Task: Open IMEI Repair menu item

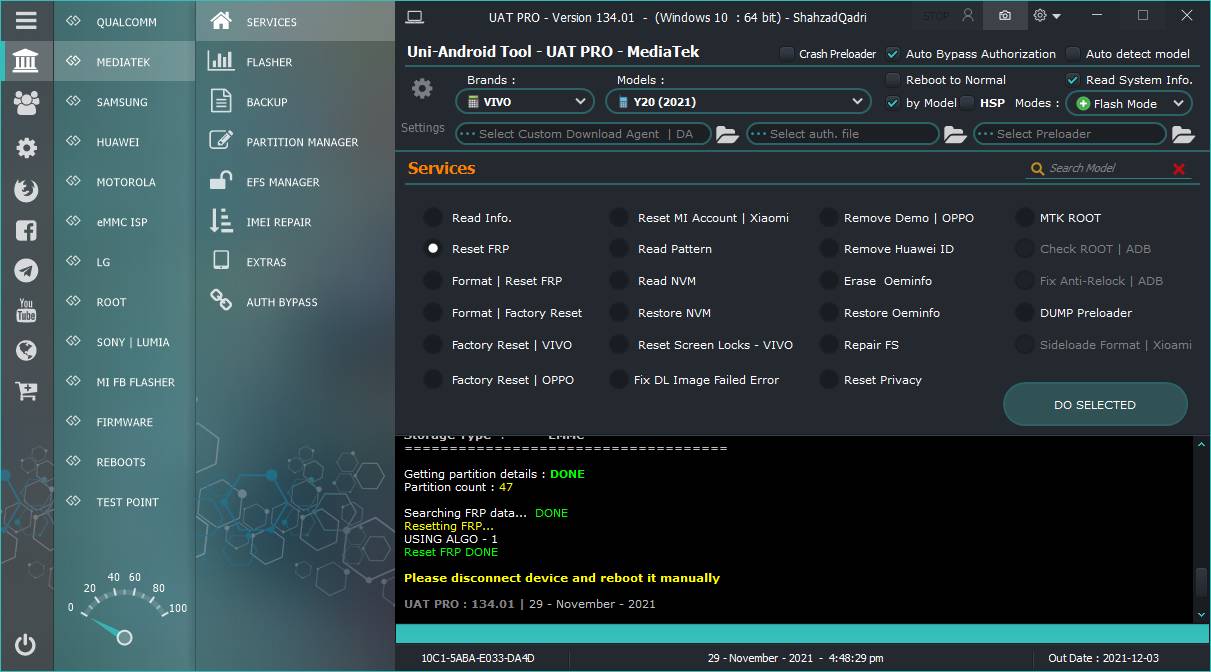Action: [295, 221]
